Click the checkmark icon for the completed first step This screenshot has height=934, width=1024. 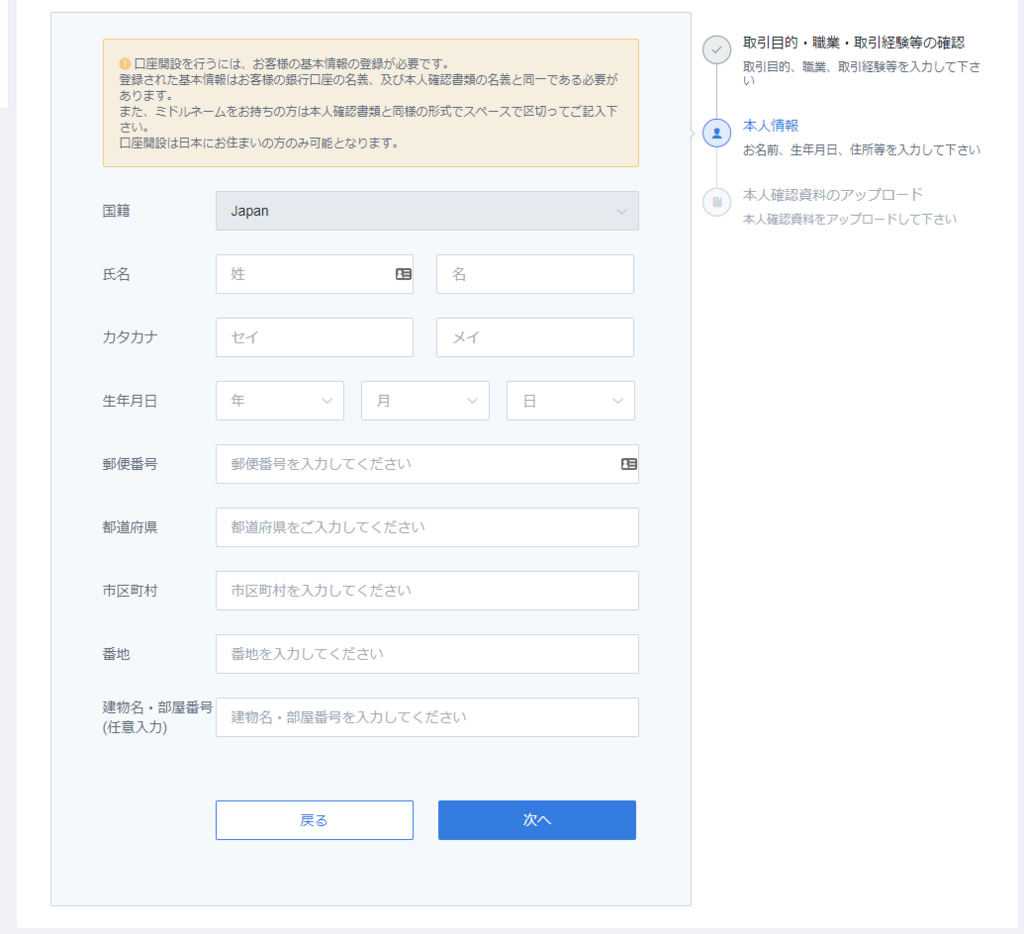tap(717, 49)
